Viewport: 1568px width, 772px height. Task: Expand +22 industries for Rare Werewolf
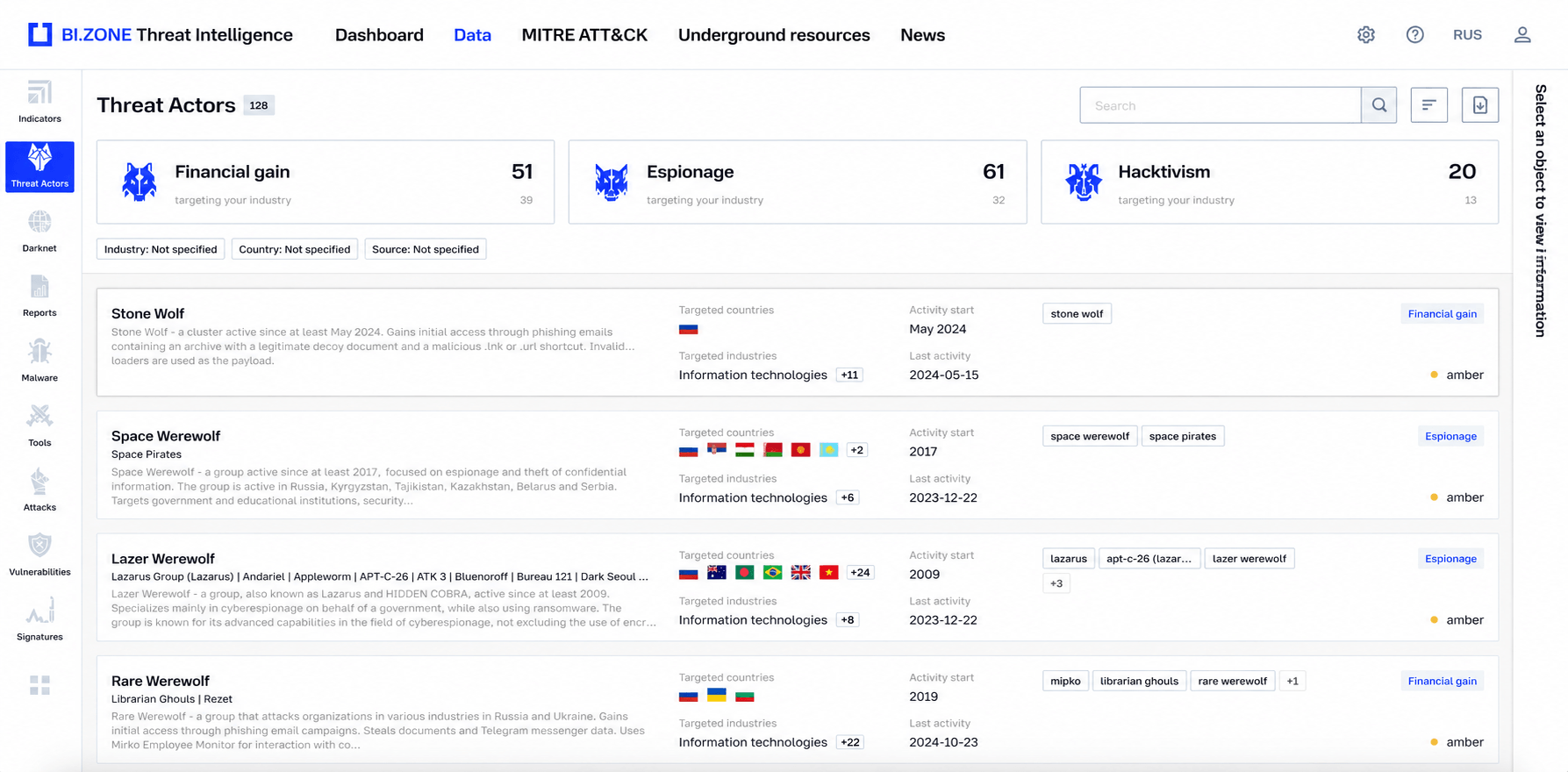849,742
